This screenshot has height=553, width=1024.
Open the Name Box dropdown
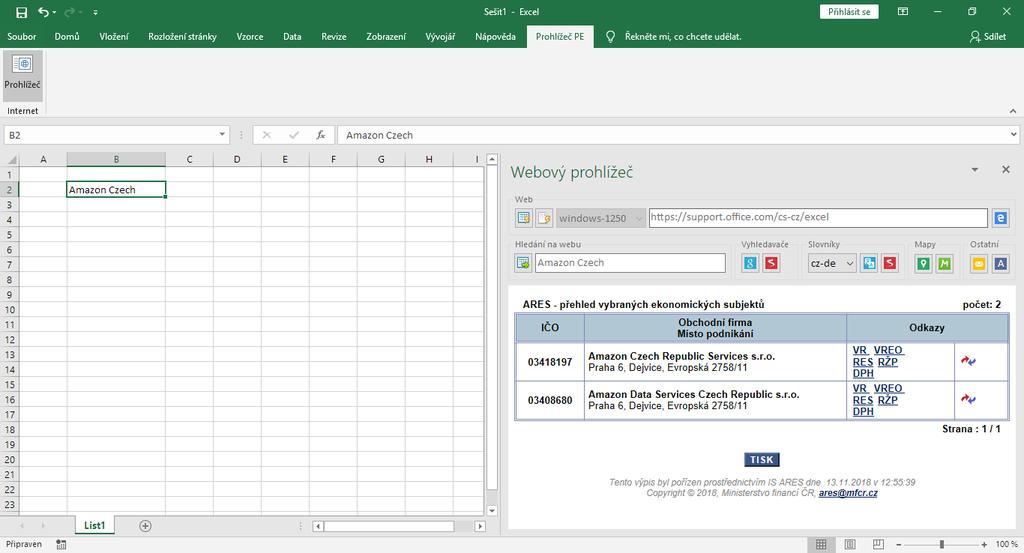222,135
